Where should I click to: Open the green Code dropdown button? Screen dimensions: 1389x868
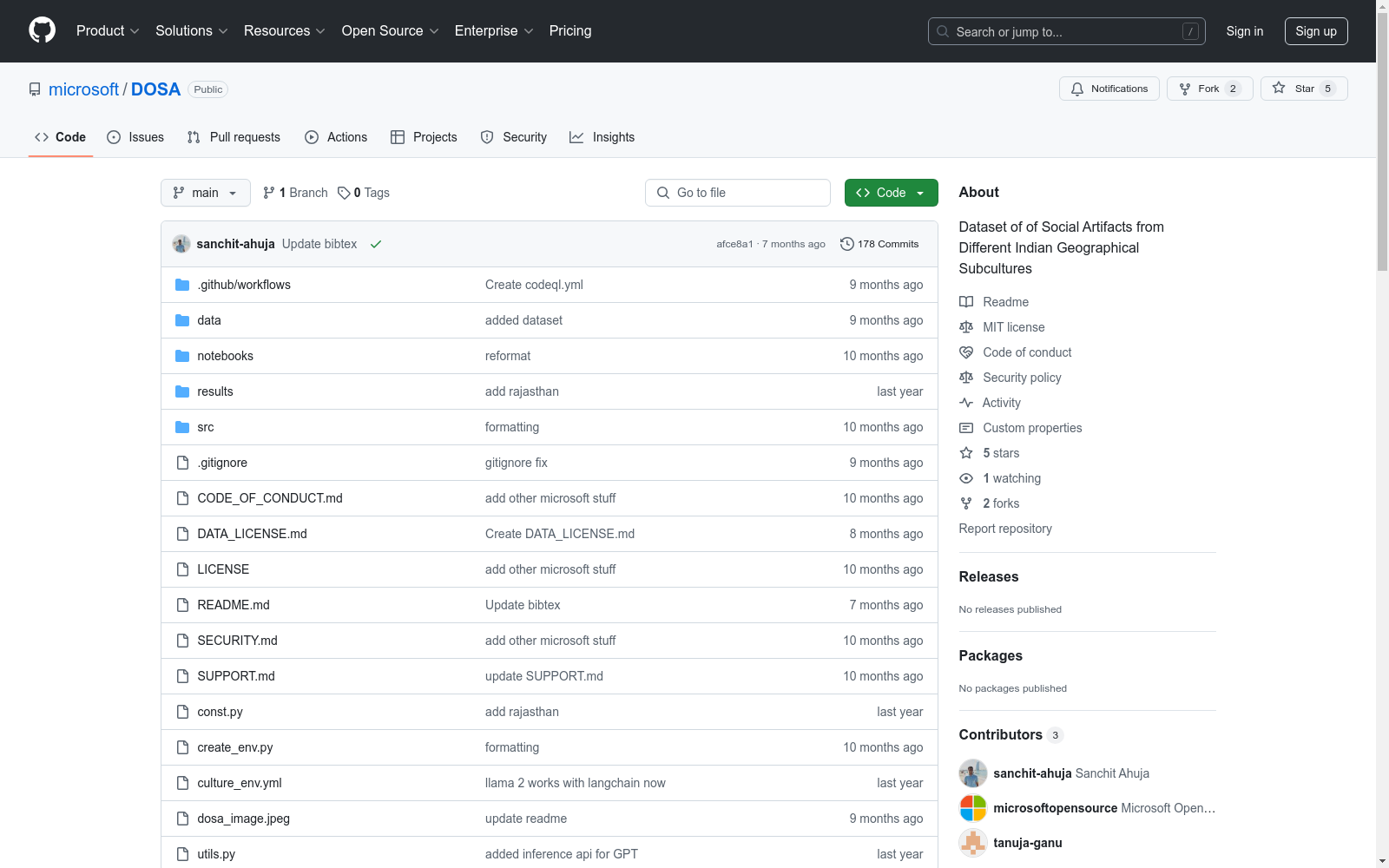(x=891, y=193)
